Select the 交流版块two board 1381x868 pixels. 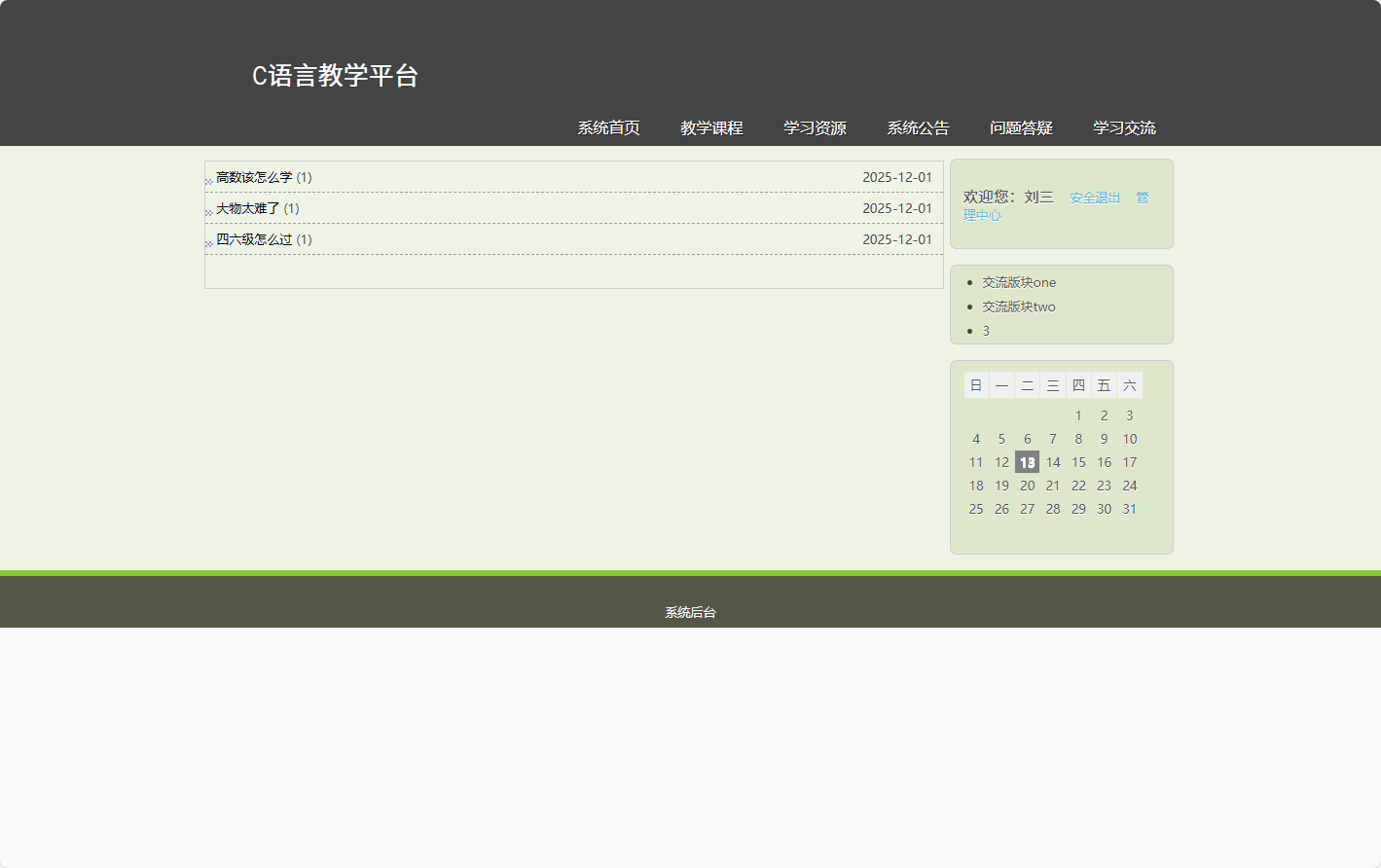click(x=1018, y=307)
